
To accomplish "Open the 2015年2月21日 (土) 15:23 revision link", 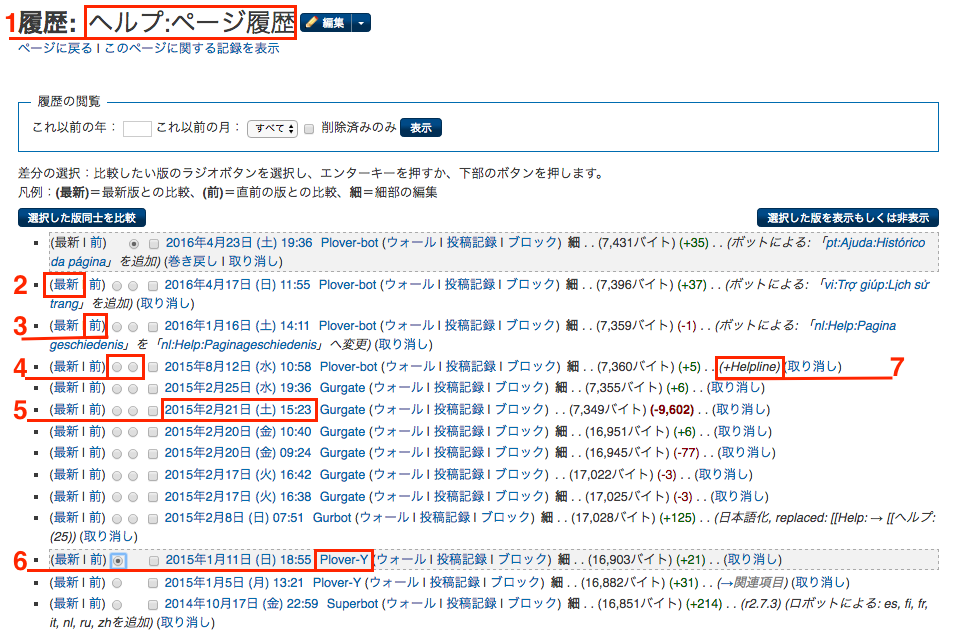I will point(238,410).
